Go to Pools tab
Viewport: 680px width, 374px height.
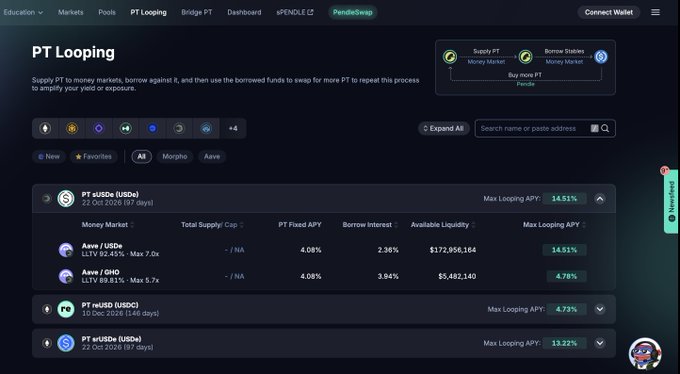pos(107,12)
